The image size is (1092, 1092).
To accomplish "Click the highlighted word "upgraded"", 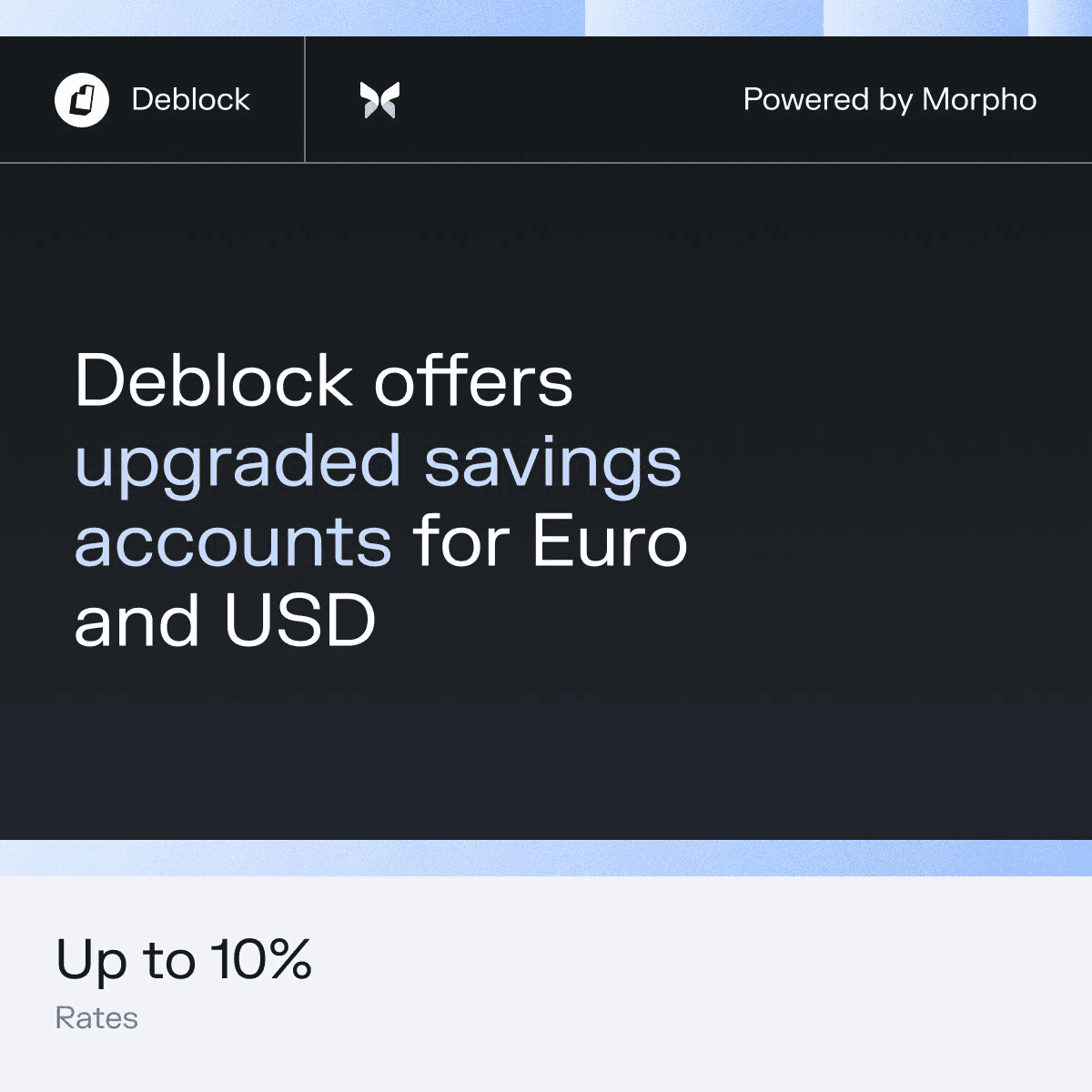I will [x=238, y=462].
